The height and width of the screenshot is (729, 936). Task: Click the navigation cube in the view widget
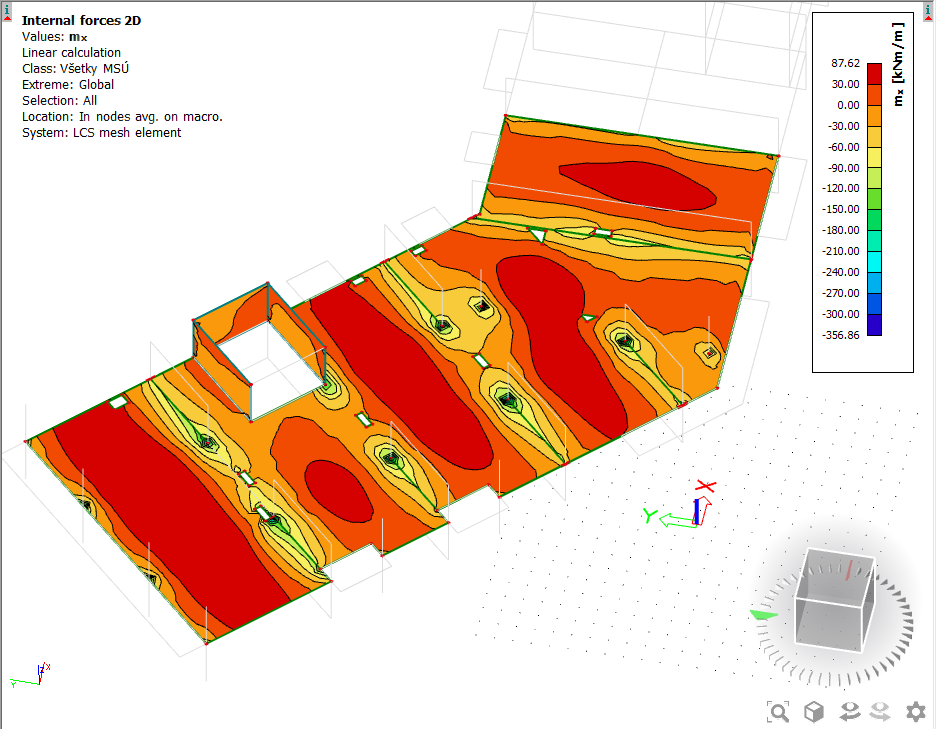click(834, 598)
